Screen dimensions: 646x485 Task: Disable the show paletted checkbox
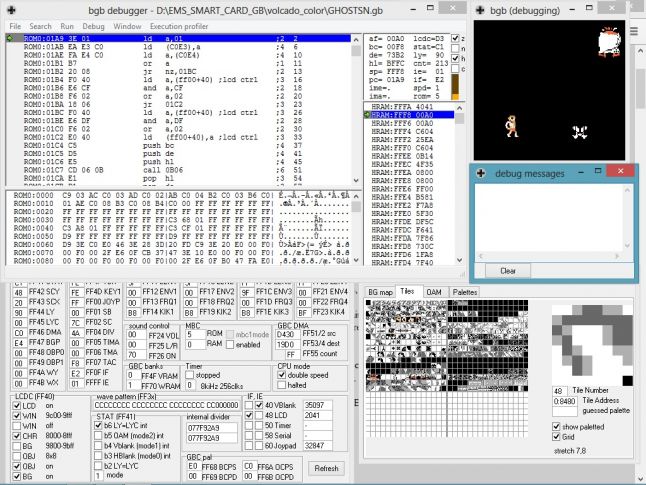tap(555, 427)
